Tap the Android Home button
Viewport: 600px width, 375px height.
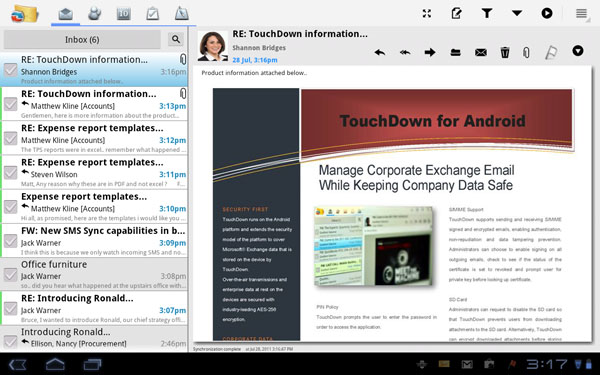[x=55, y=364]
